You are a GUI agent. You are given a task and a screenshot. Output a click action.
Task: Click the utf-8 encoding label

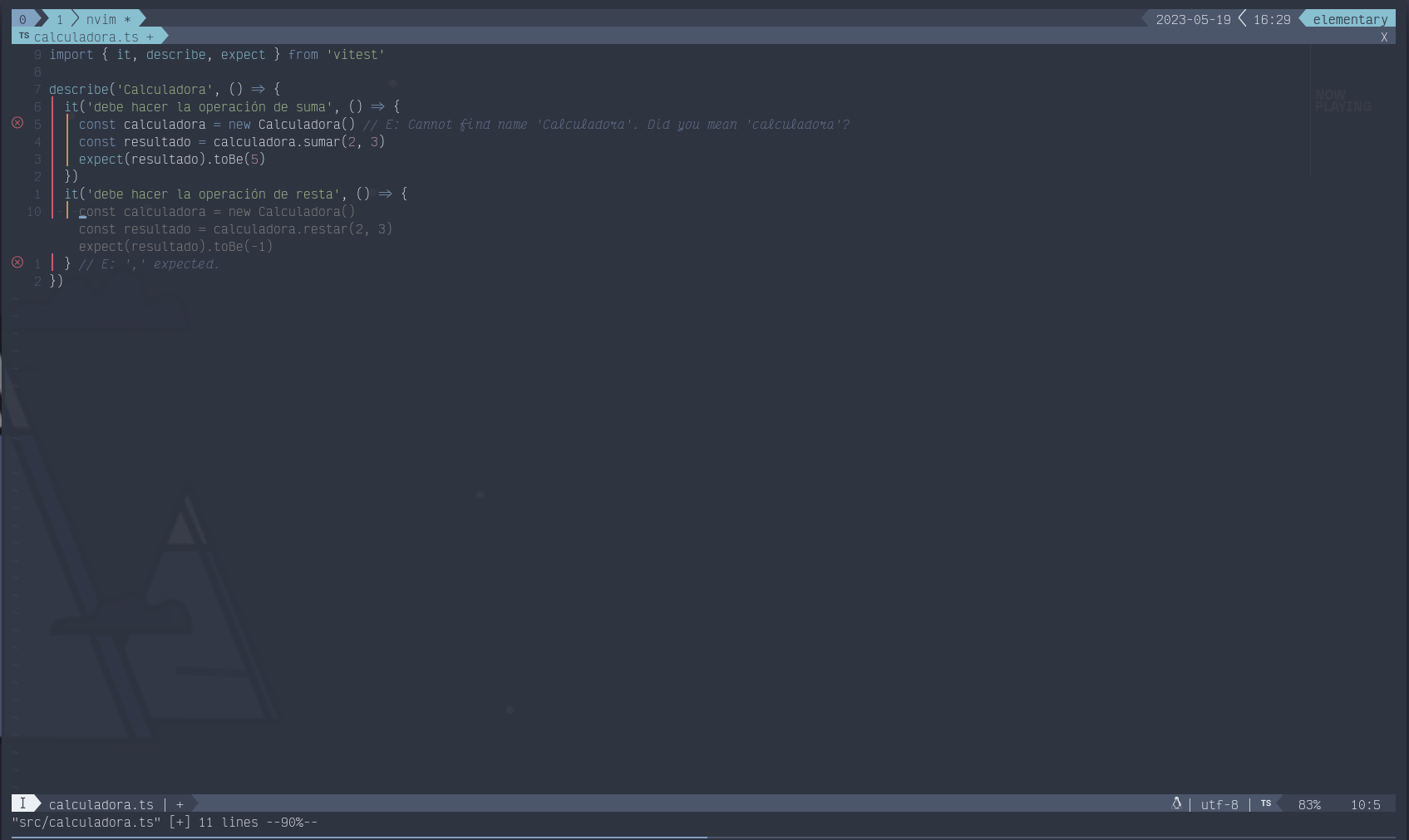pos(1219,804)
